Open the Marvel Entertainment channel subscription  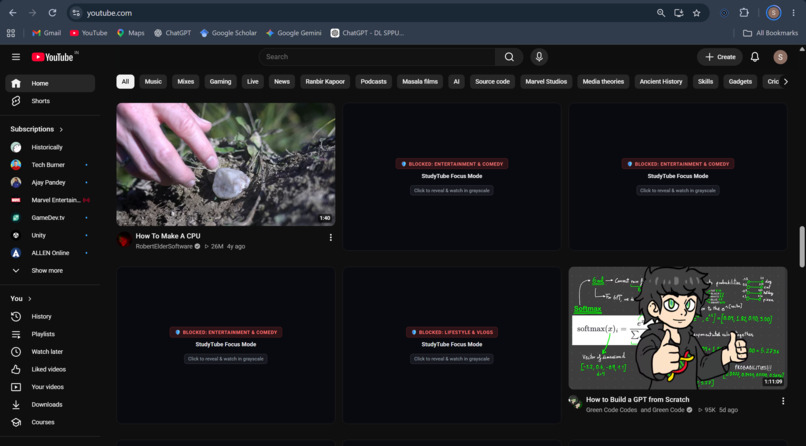coord(50,200)
